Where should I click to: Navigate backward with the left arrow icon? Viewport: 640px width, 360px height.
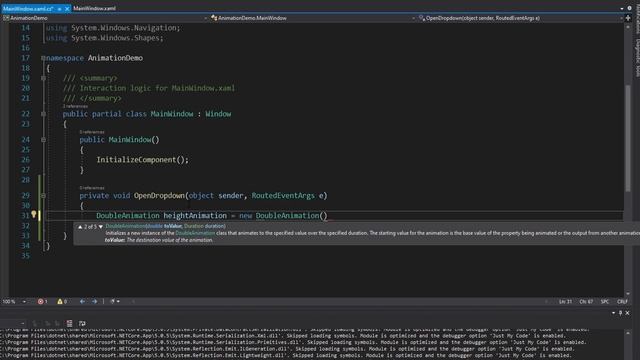point(82,302)
